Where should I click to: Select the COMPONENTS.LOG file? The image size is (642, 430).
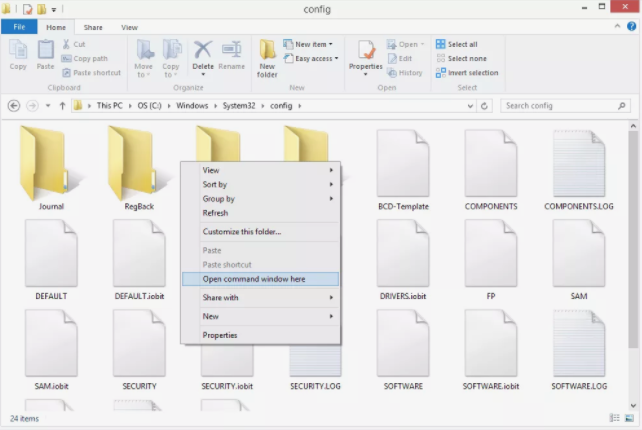[x=579, y=170]
